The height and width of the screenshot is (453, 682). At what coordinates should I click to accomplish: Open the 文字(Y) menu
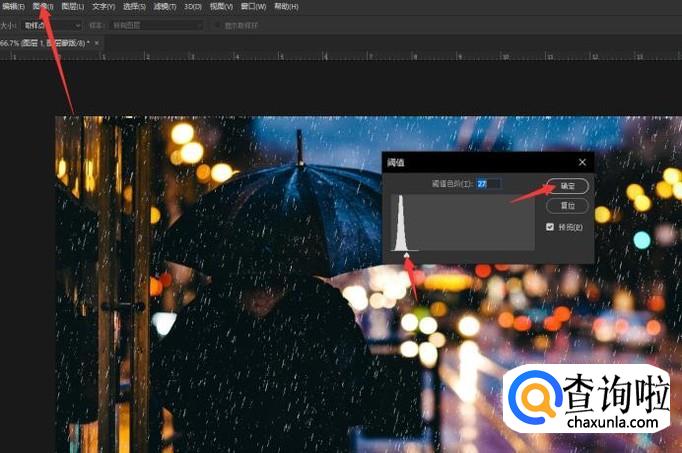coord(103,6)
